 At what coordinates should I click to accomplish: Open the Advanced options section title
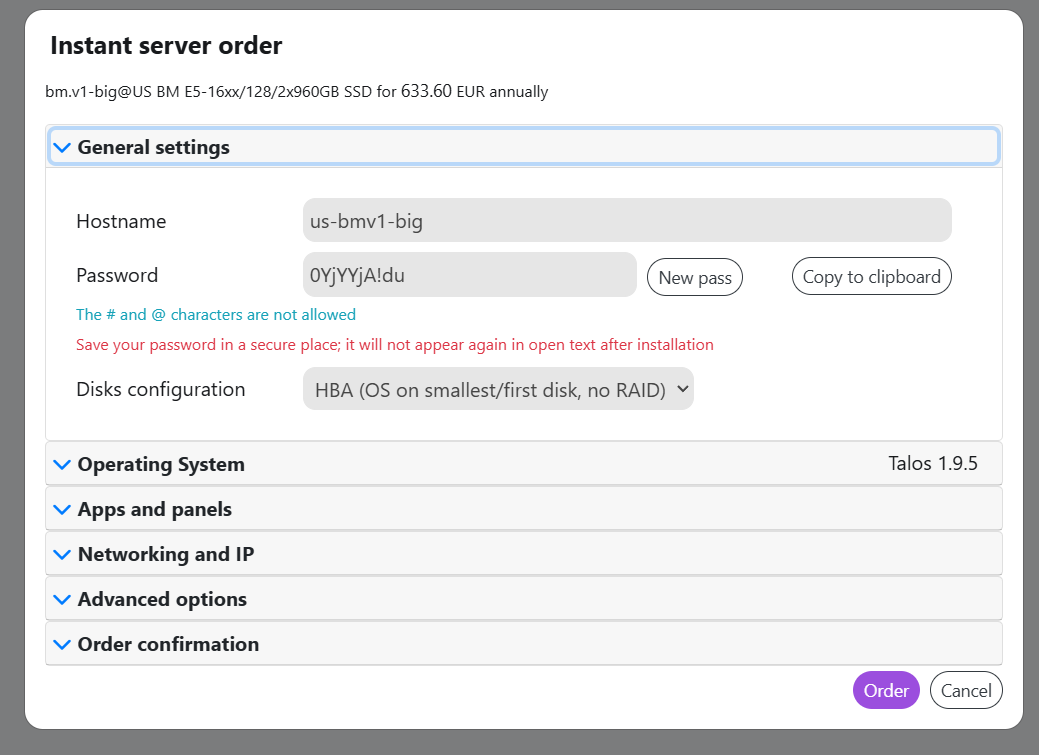[x=162, y=600]
